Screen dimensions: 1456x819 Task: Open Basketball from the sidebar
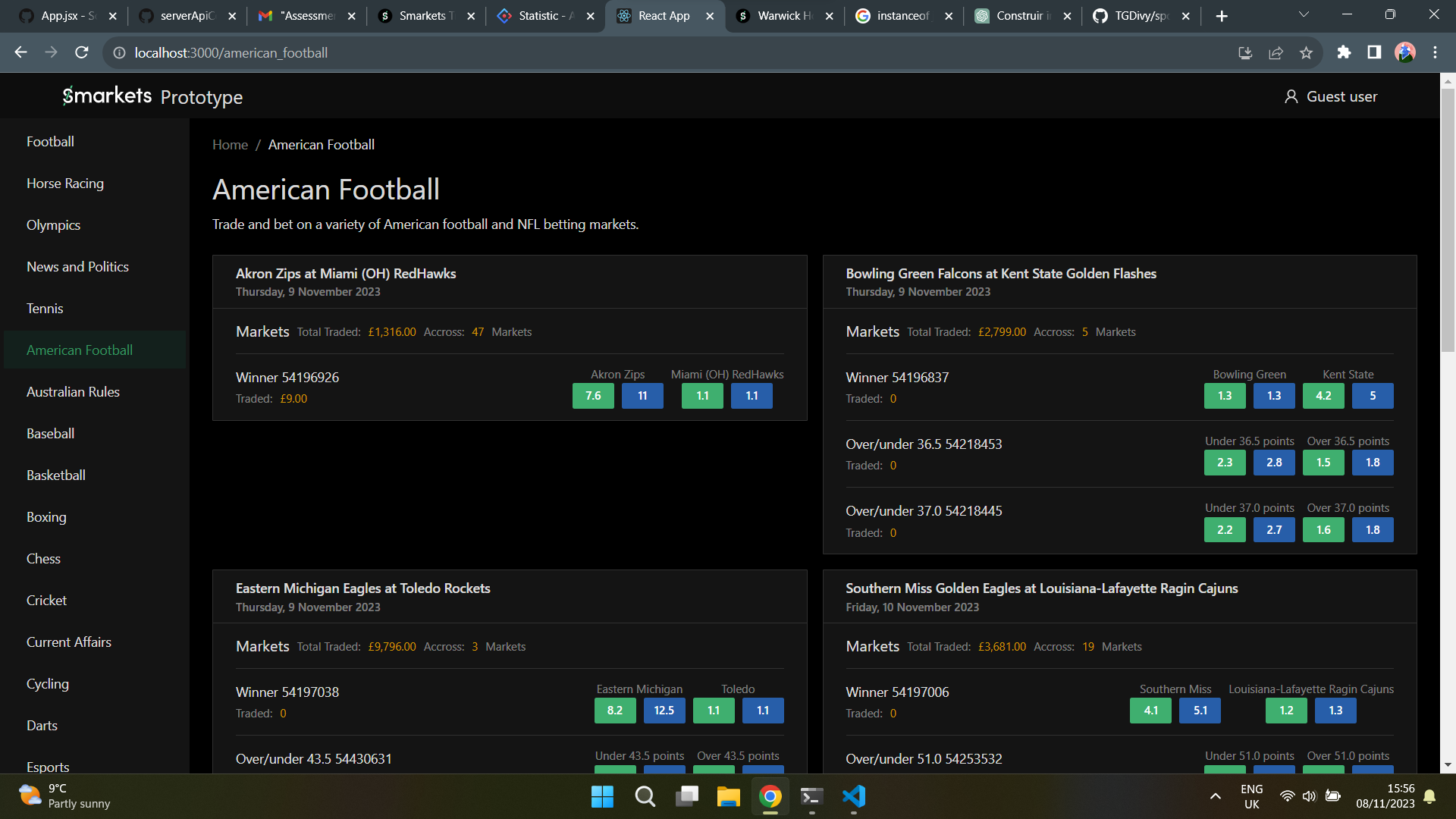point(56,475)
